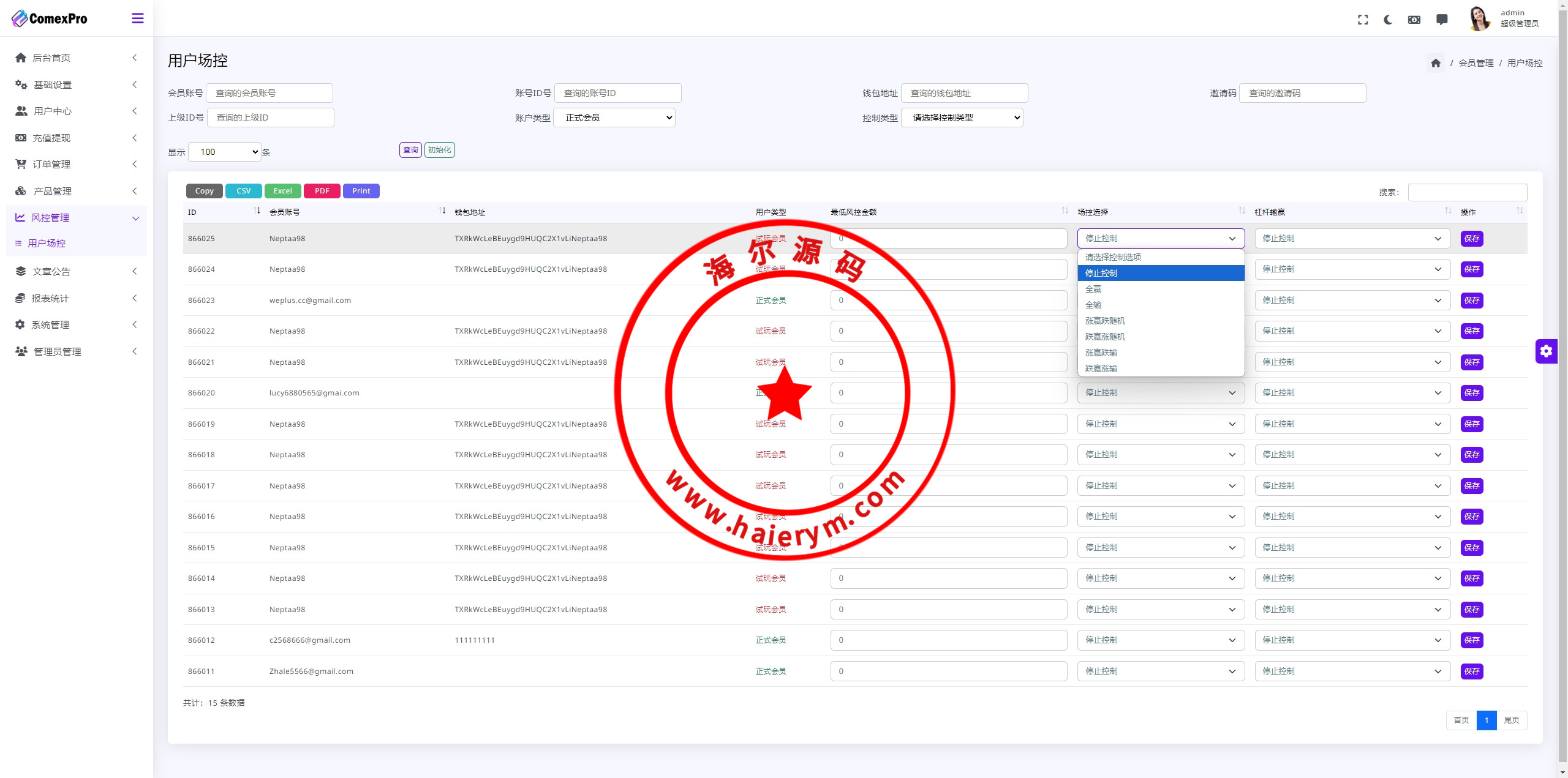Screen dimensions: 1568x778
Task: Click admin user avatar
Action: (x=1480, y=18)
